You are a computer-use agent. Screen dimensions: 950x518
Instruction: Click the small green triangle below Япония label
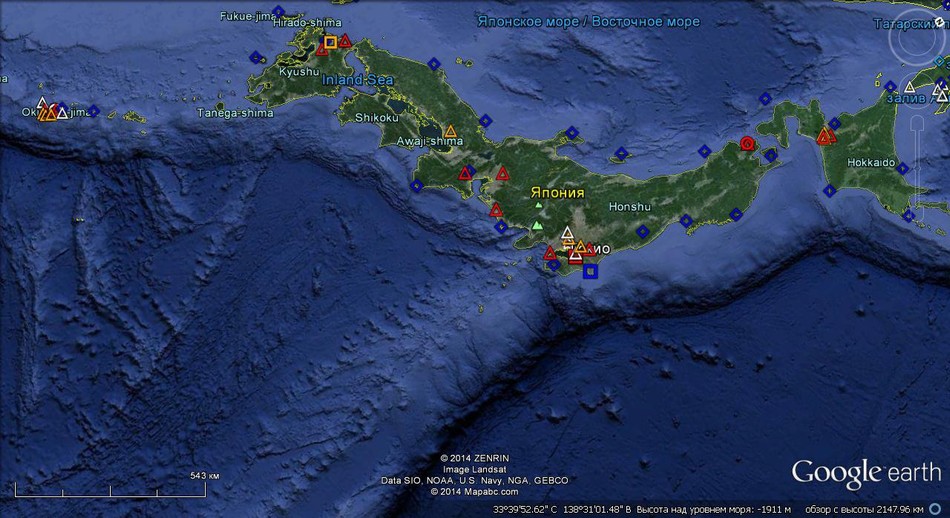[x=539, y=206]
